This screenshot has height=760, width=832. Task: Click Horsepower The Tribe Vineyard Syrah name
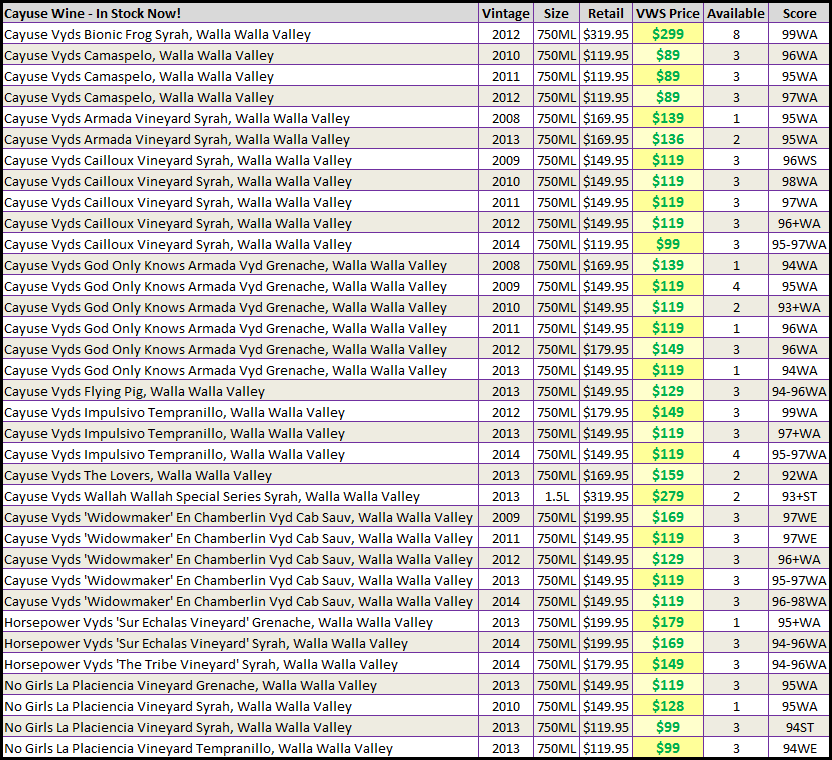pyautogui.click(x=201, y=664)
